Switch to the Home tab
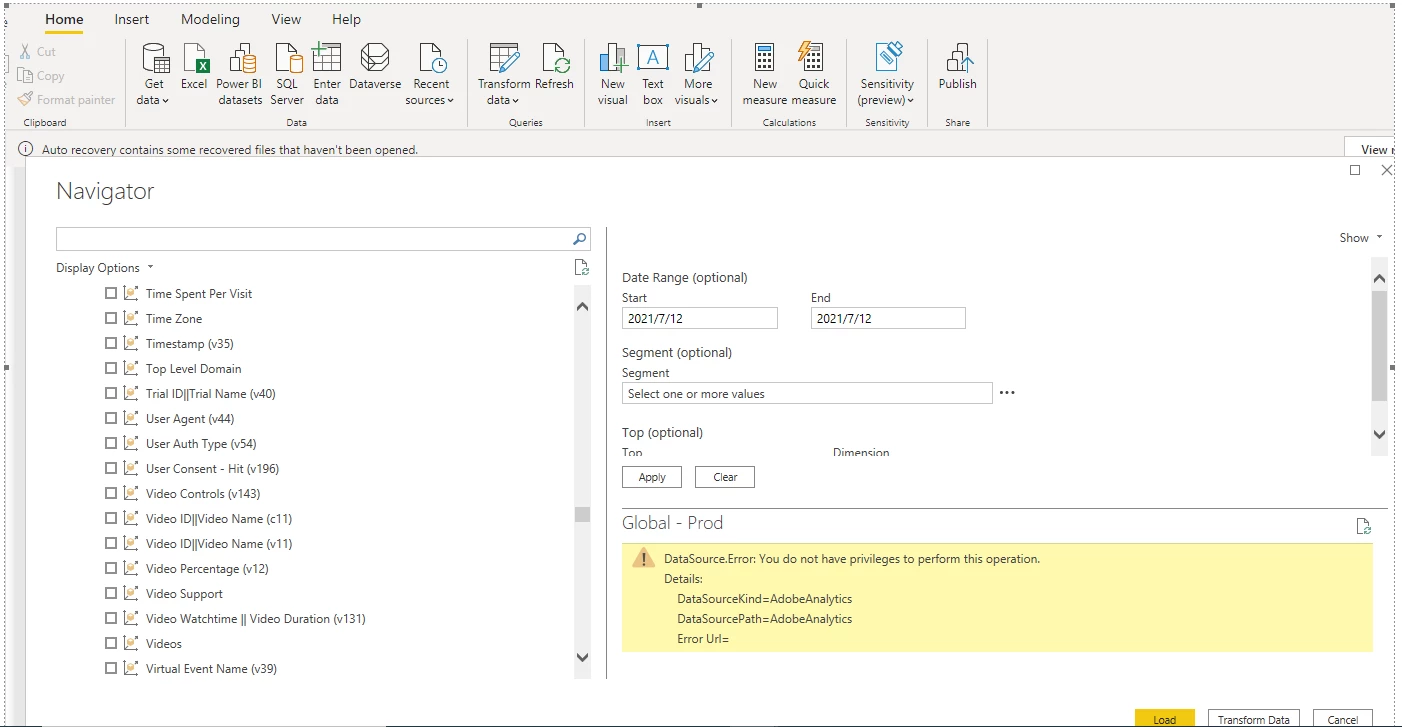The width and height of the screenshot is (1402, 727). point(65,19)
